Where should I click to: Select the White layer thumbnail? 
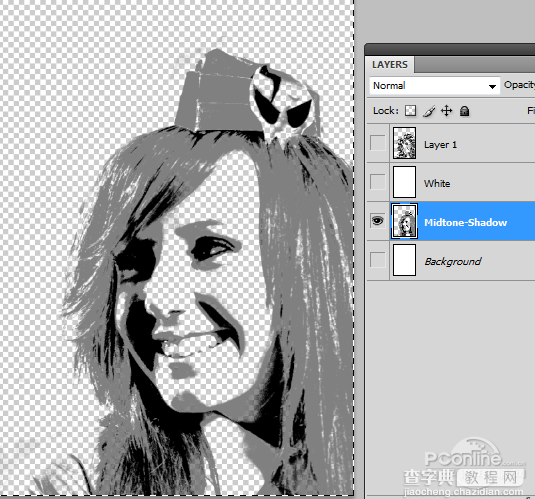tap(404, 182)
